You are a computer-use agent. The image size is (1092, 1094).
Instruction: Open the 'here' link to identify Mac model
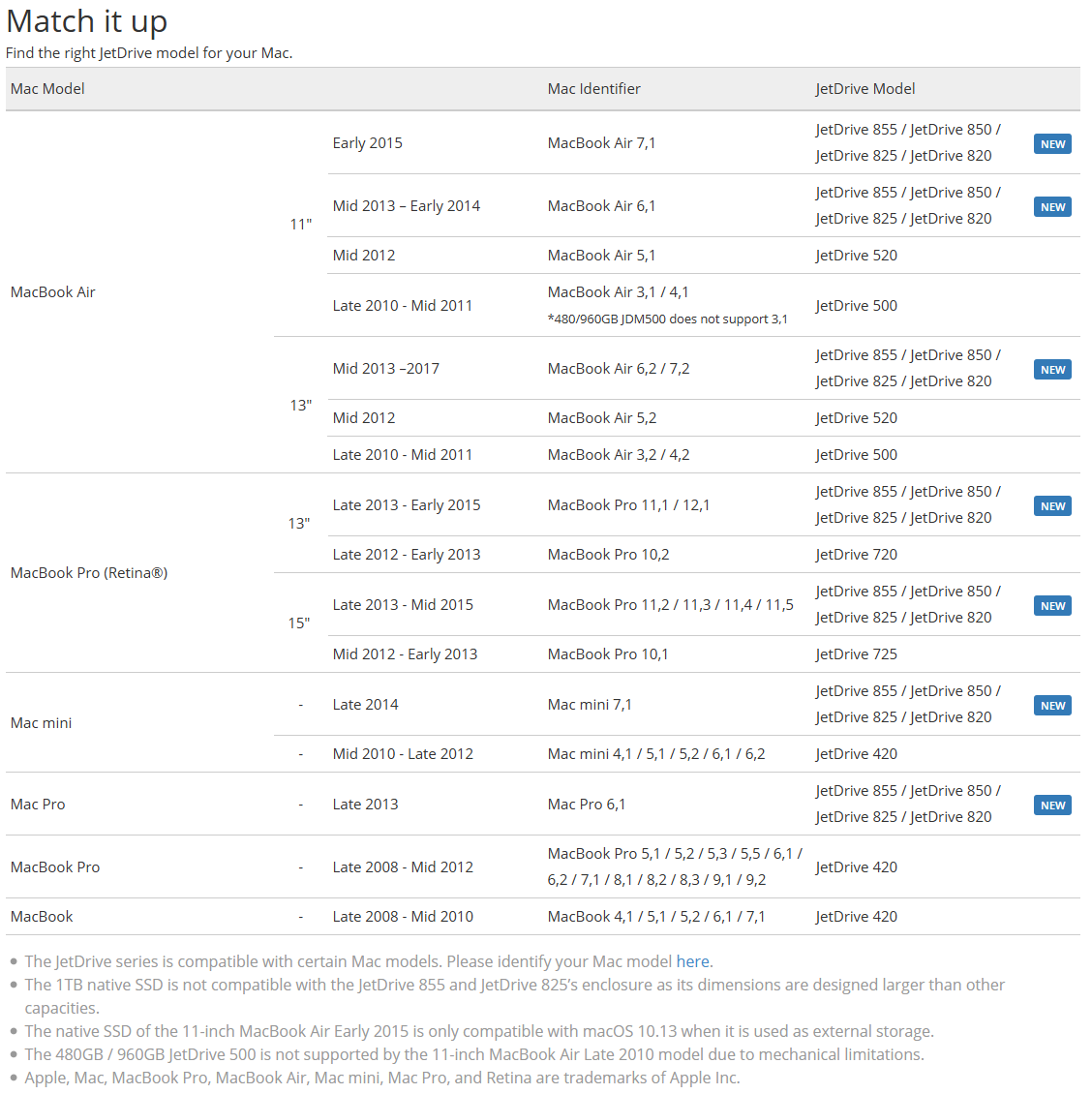click(x=692, y=961)
